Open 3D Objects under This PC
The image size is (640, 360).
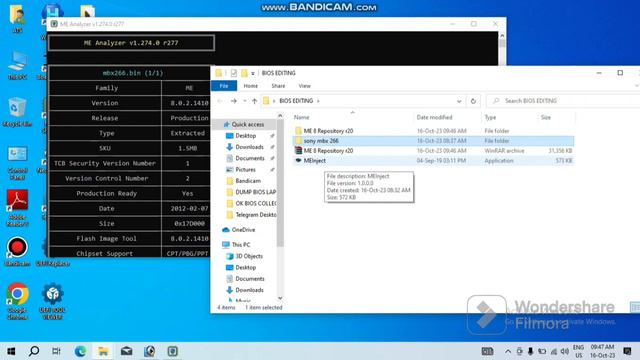(x=249, y=256)
